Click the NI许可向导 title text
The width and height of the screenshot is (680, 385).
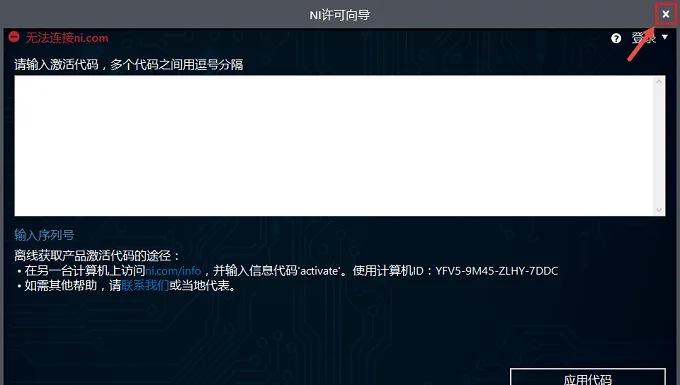coord(340,15)
